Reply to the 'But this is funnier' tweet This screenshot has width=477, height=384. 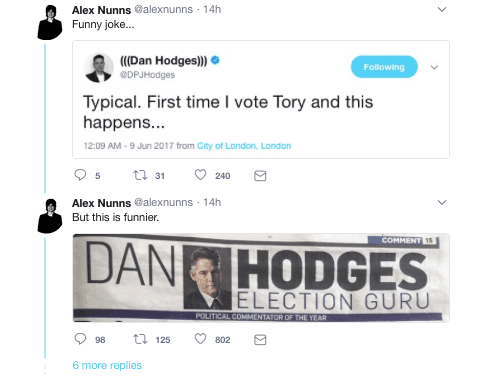(x=80, y=339)
